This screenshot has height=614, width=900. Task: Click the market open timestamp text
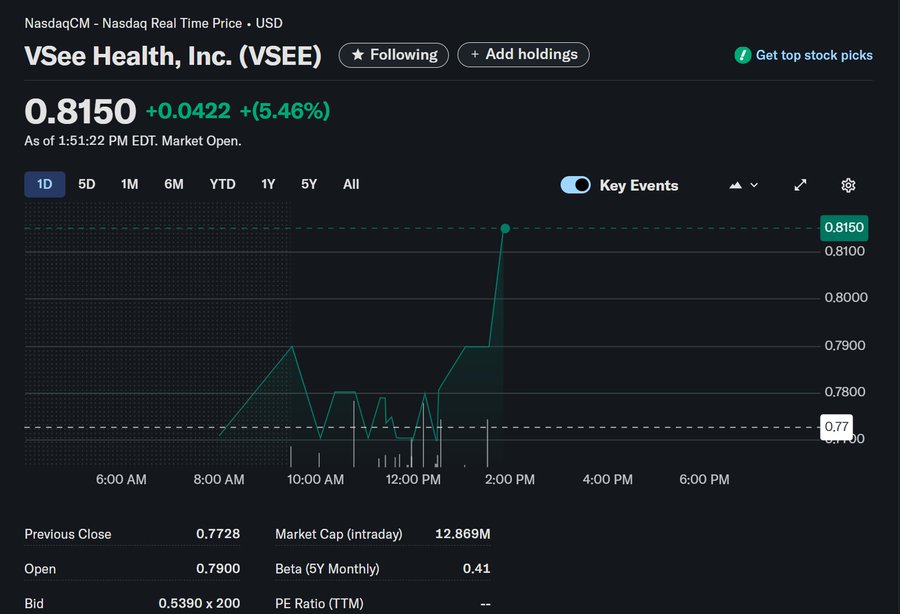tap(133, 141)
